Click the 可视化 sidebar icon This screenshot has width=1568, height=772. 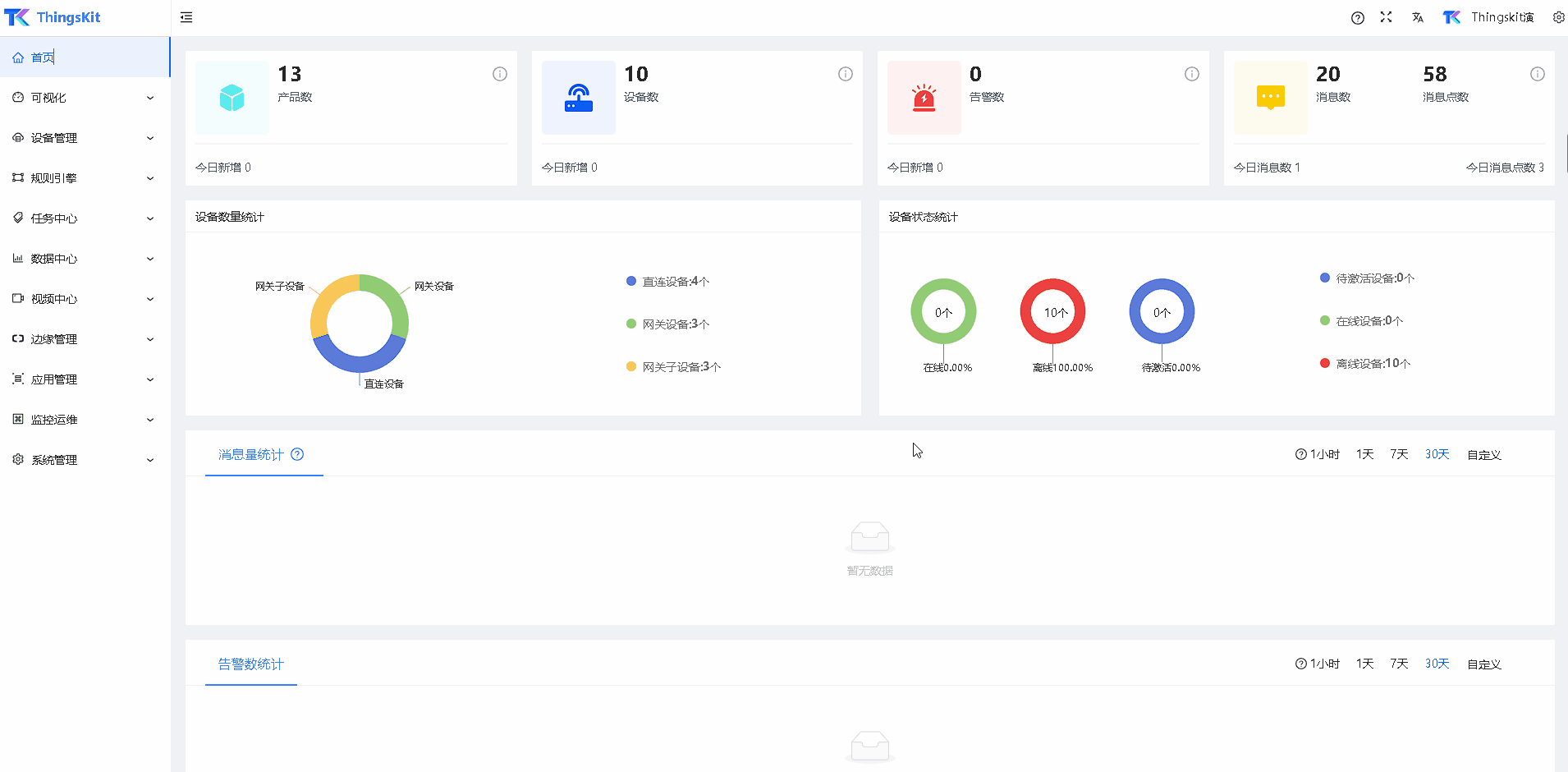pos(18,98)
